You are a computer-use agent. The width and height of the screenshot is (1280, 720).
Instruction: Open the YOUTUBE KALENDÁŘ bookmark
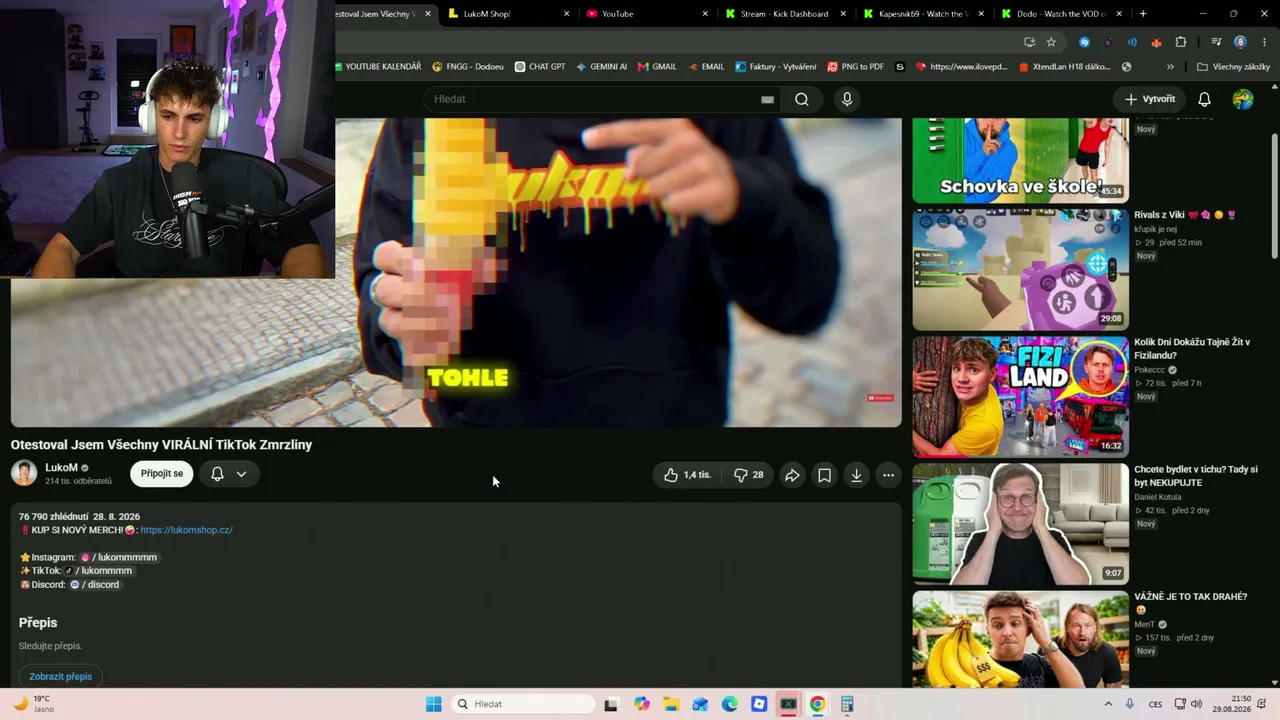tap(377, 67)
